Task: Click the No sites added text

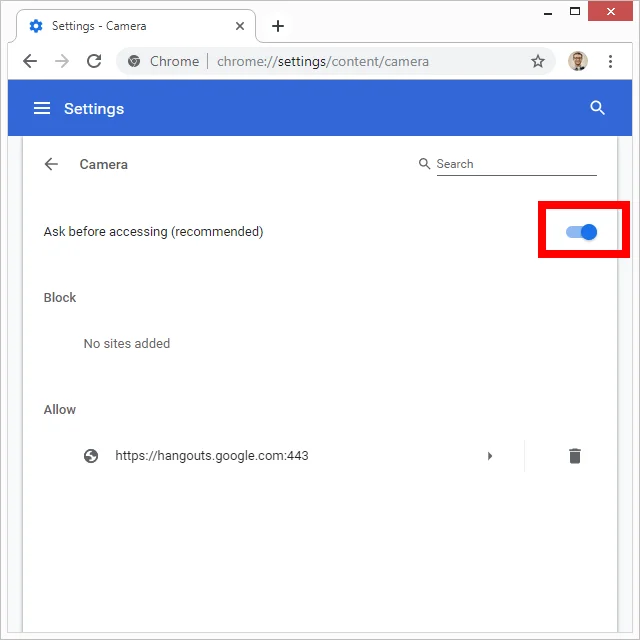Action: (x=127, y=343)
